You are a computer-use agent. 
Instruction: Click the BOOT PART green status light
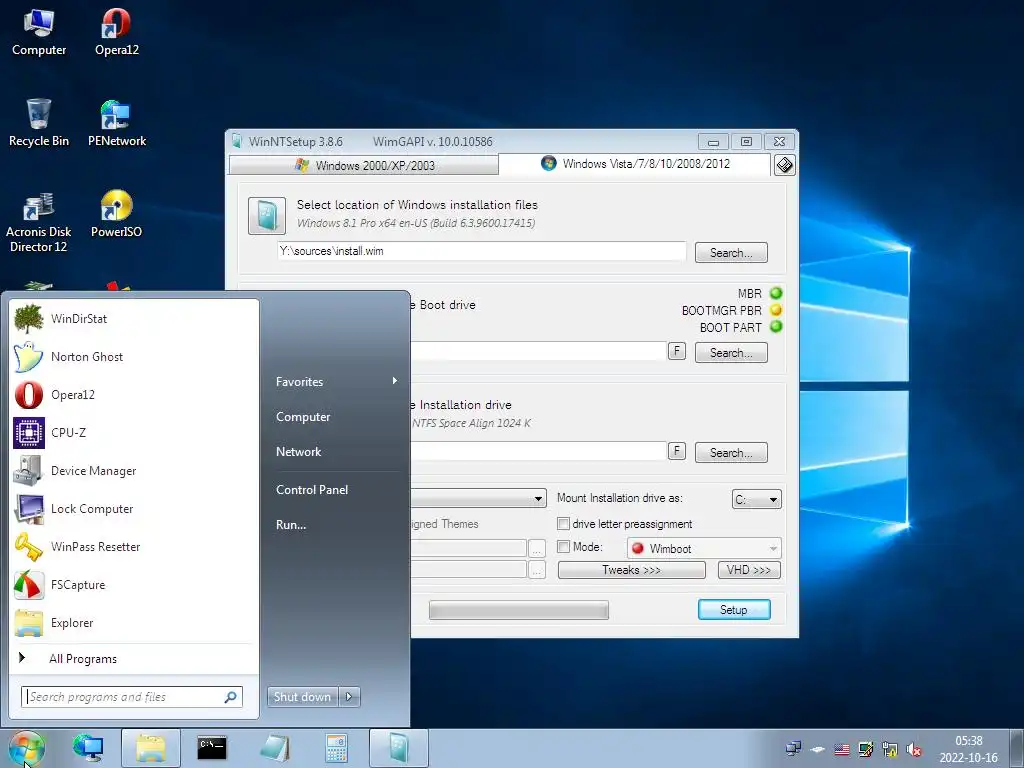(x=776, y=327)
